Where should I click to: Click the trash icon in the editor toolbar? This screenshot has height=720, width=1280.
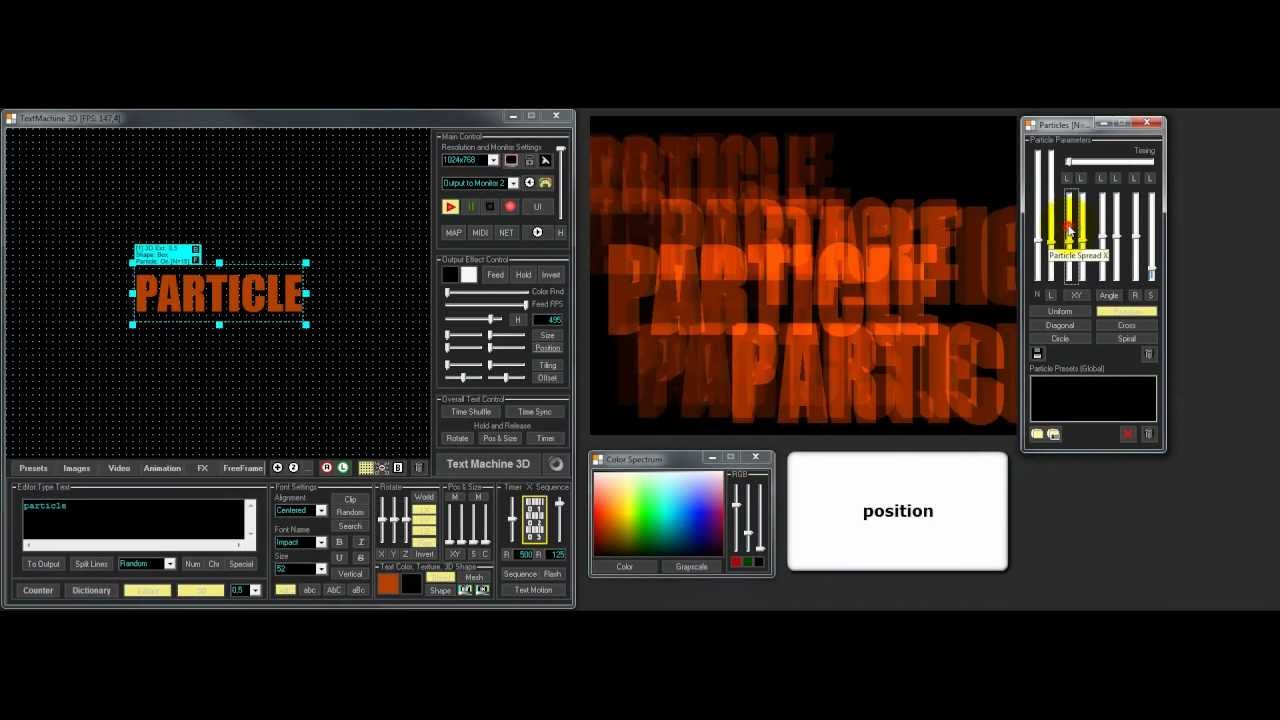[419, 468]
